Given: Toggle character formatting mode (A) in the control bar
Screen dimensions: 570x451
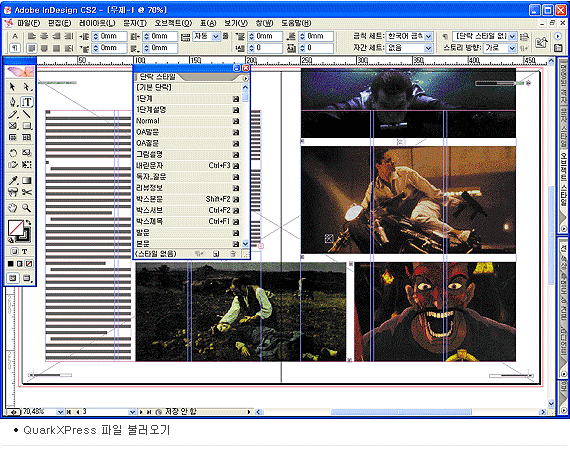Looking at the screenshot, I should click(x=15, y=36).
